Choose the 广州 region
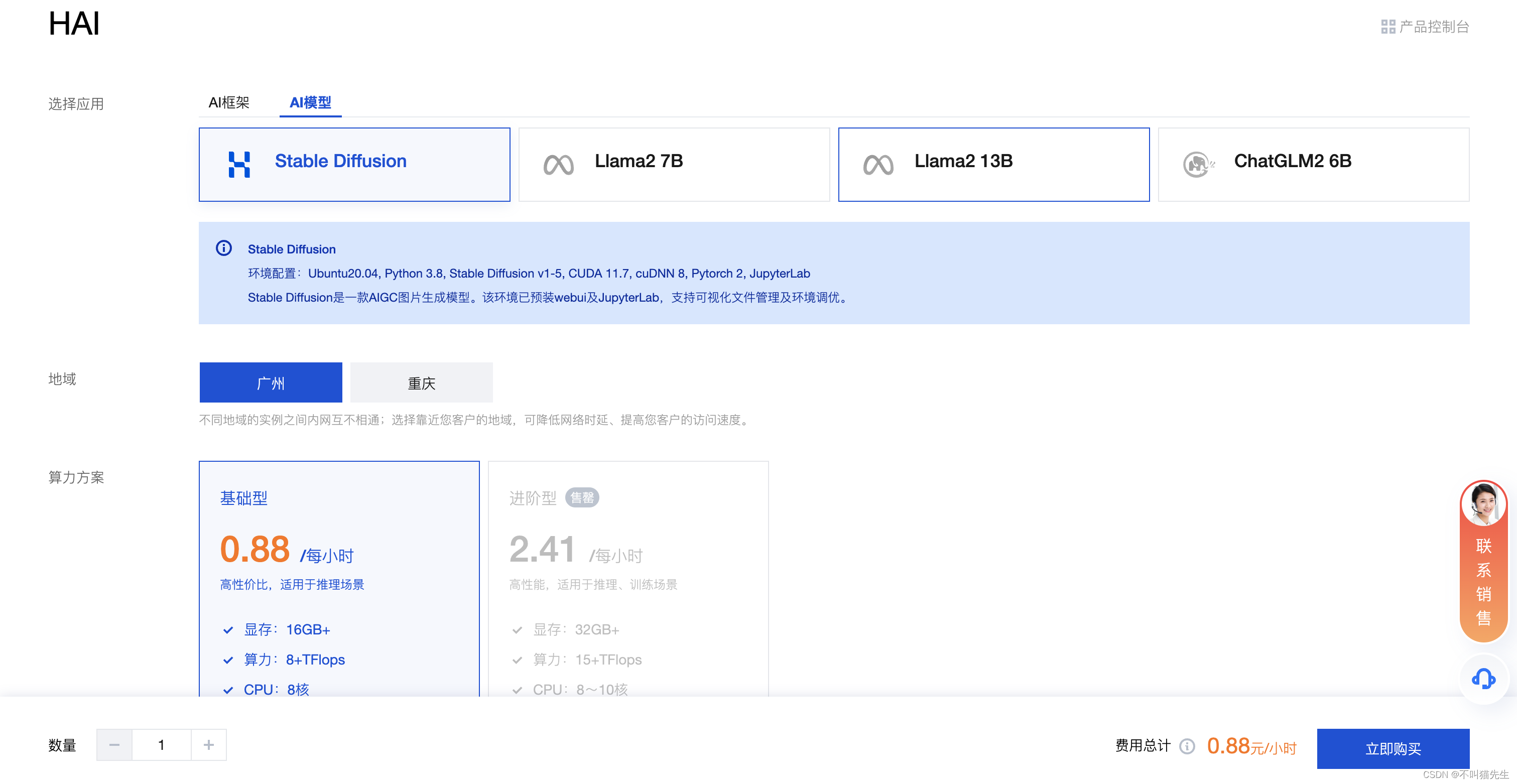This screenshot has height=784, width=1517. point(271,383)
